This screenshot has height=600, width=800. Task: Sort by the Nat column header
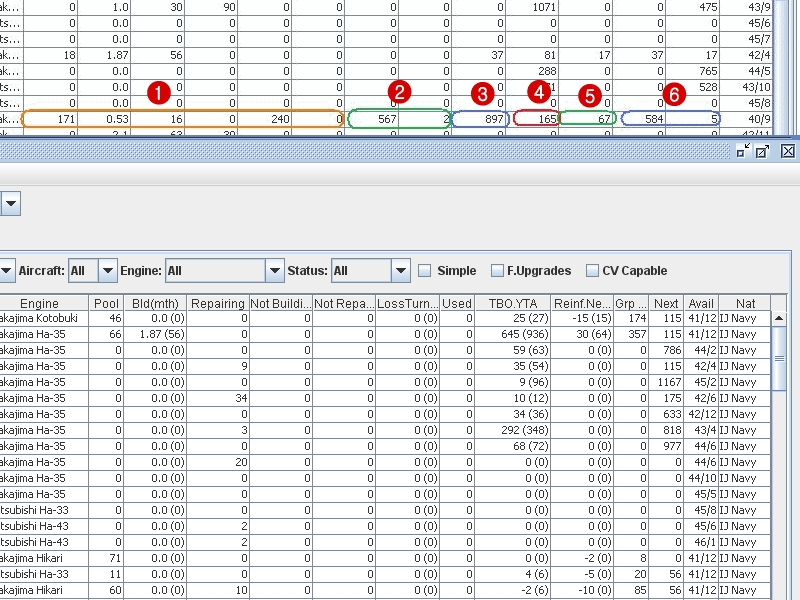745,304
